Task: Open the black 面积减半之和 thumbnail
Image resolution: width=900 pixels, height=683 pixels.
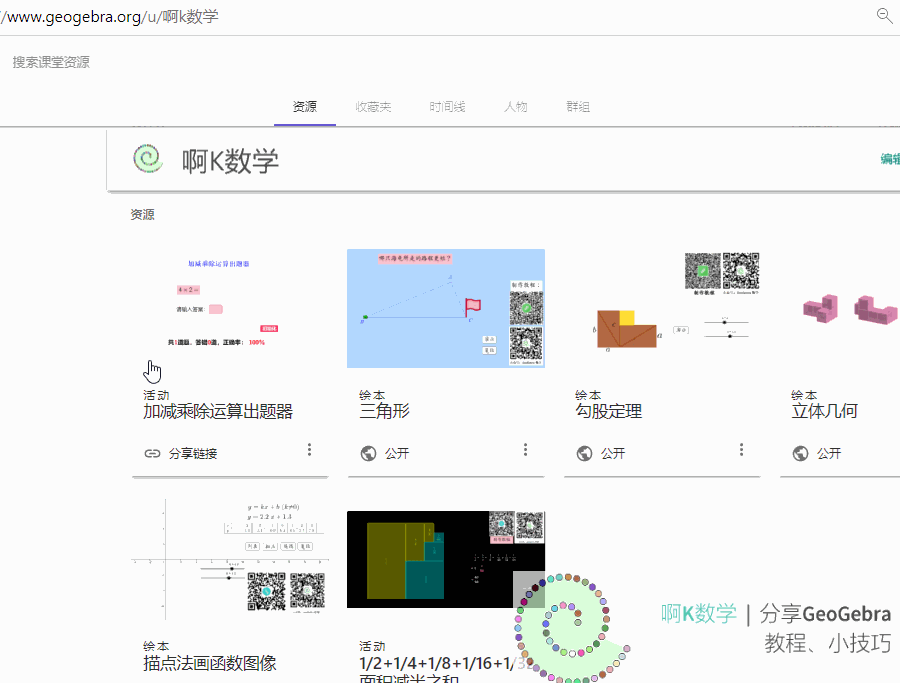Action: (x=446, y=560)
